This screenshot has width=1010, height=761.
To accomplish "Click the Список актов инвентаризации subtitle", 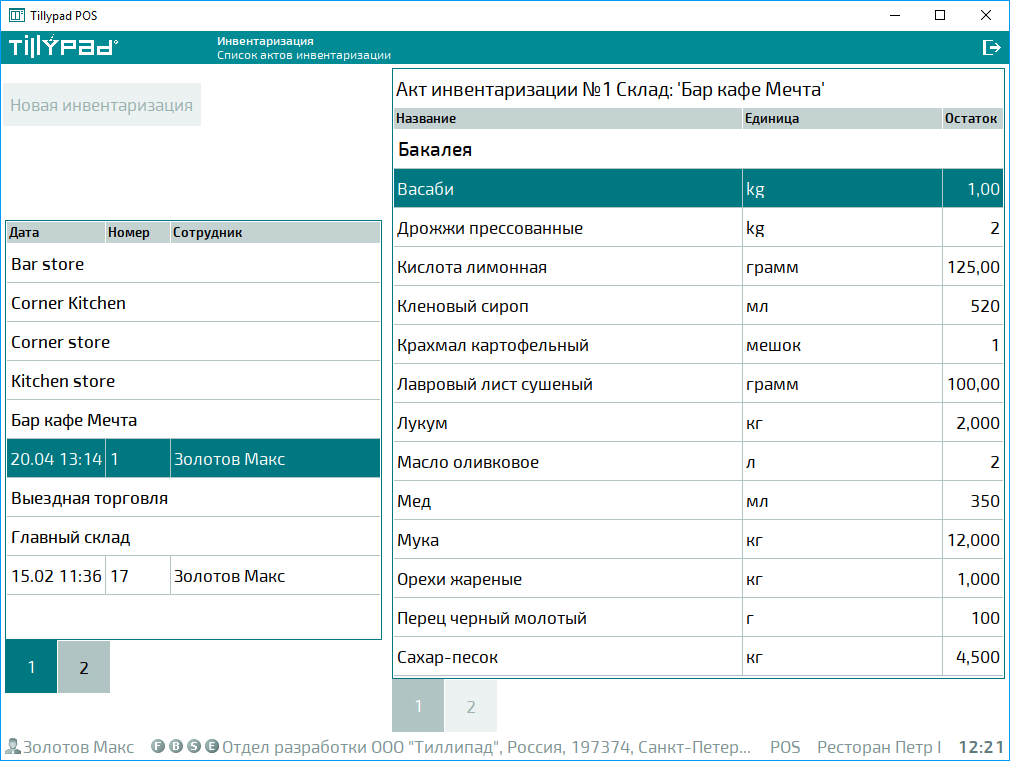I will [303, 55].
